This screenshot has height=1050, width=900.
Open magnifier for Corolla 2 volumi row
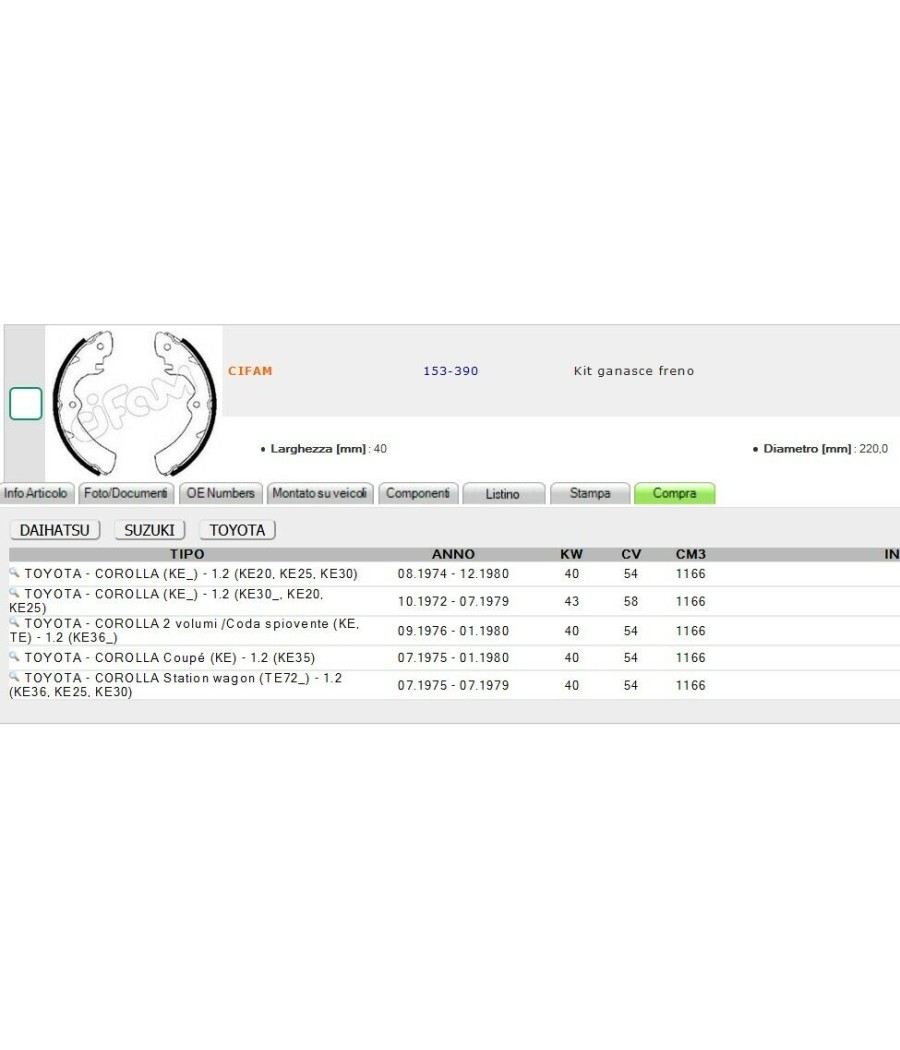pyautogui.click(x=14, y=622)
